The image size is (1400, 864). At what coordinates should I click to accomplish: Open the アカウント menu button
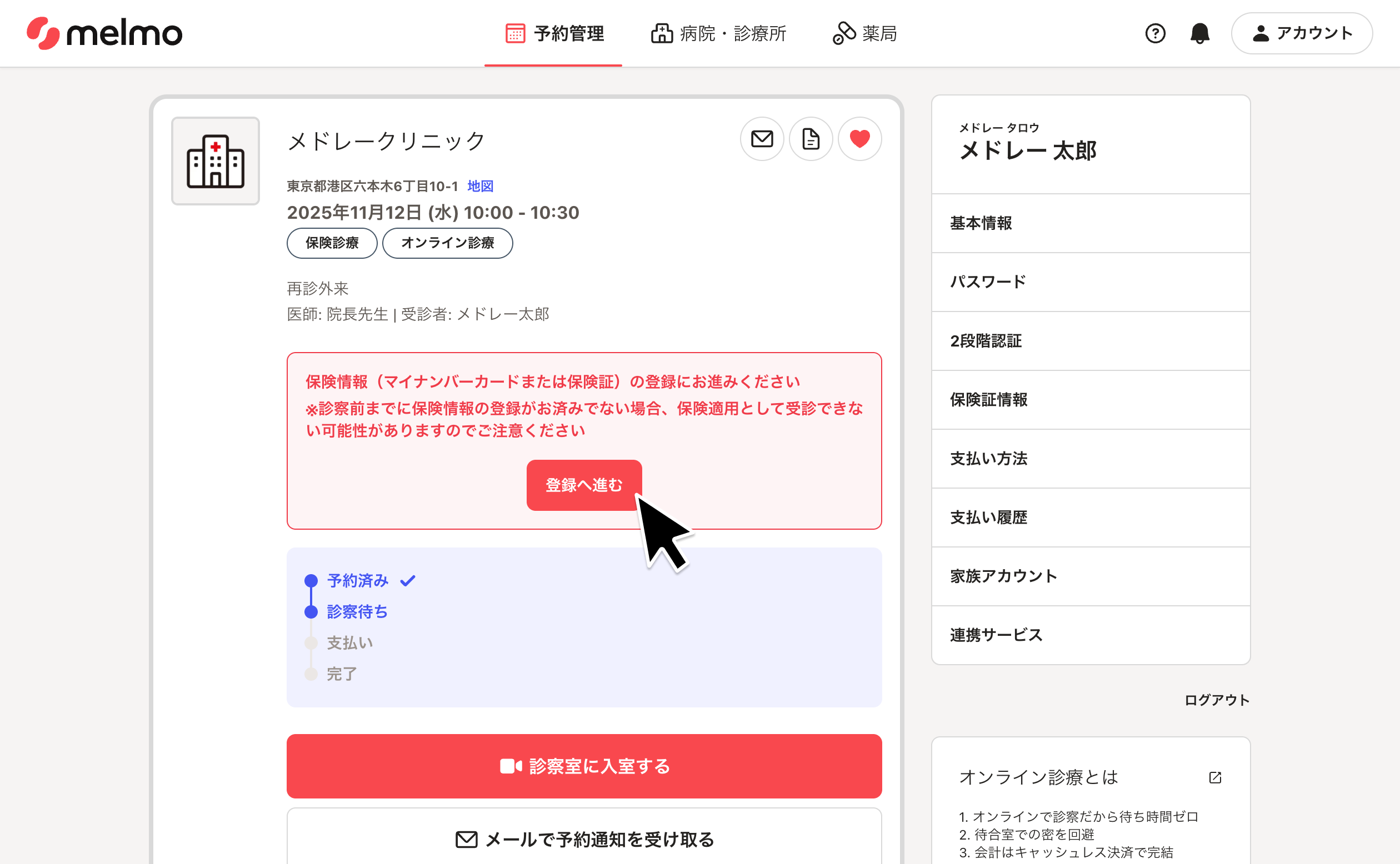[x=1302, y=33]
